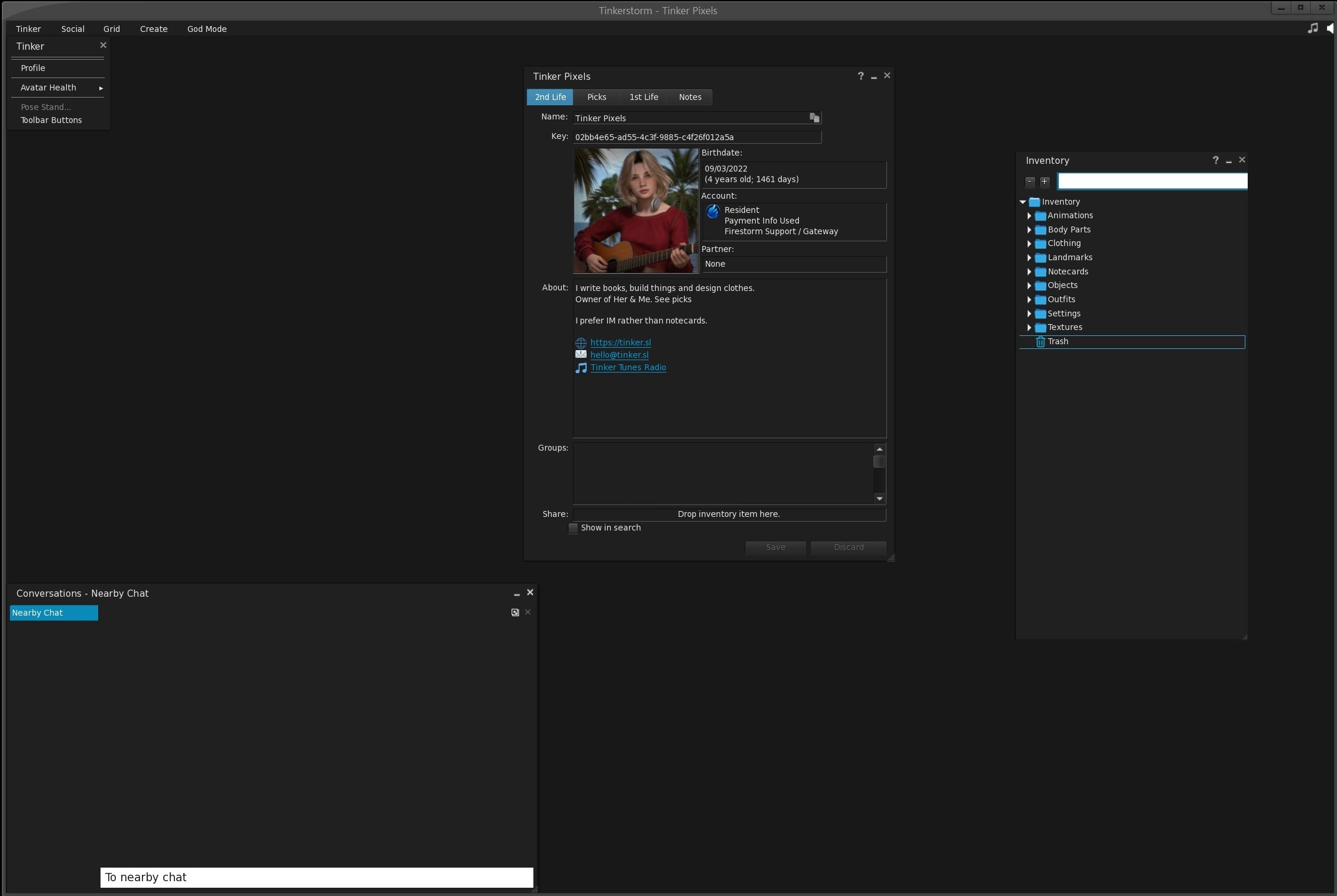Open the God Mode menu
This screenshot has width=1337, height=896.
pyautogui.click(x=207, y=29)
